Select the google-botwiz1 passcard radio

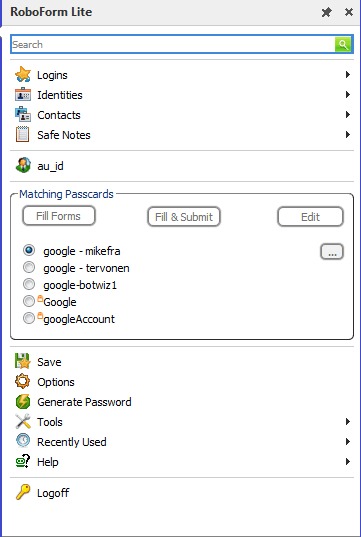coord(29,284)
